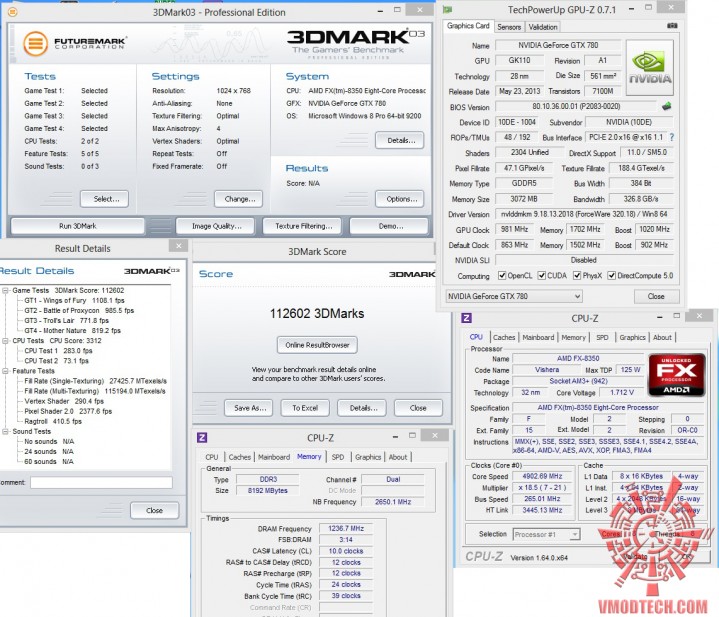Screen dimensions: 719x617
Task: Collapse the Game Tests tree node
Action: (x=6, y=291)
